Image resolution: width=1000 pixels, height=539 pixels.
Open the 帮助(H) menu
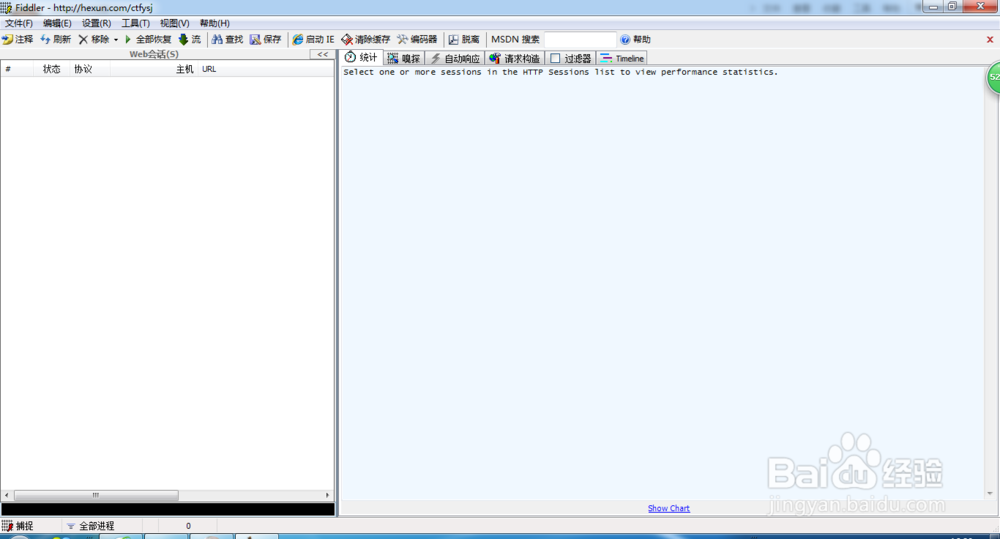pyautogui.click(x=214, y=23)
